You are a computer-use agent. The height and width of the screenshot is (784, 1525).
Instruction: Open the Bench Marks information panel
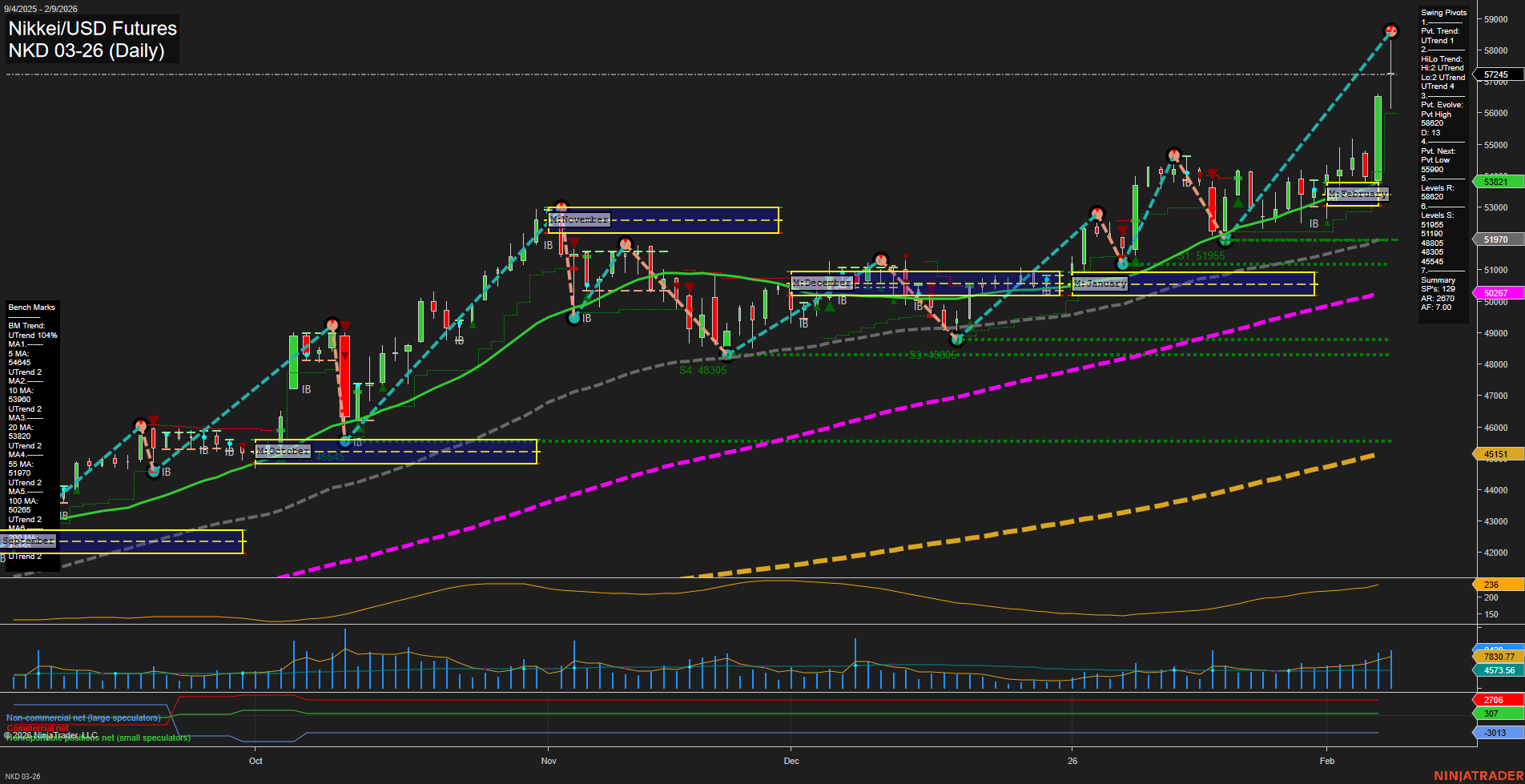30,307
